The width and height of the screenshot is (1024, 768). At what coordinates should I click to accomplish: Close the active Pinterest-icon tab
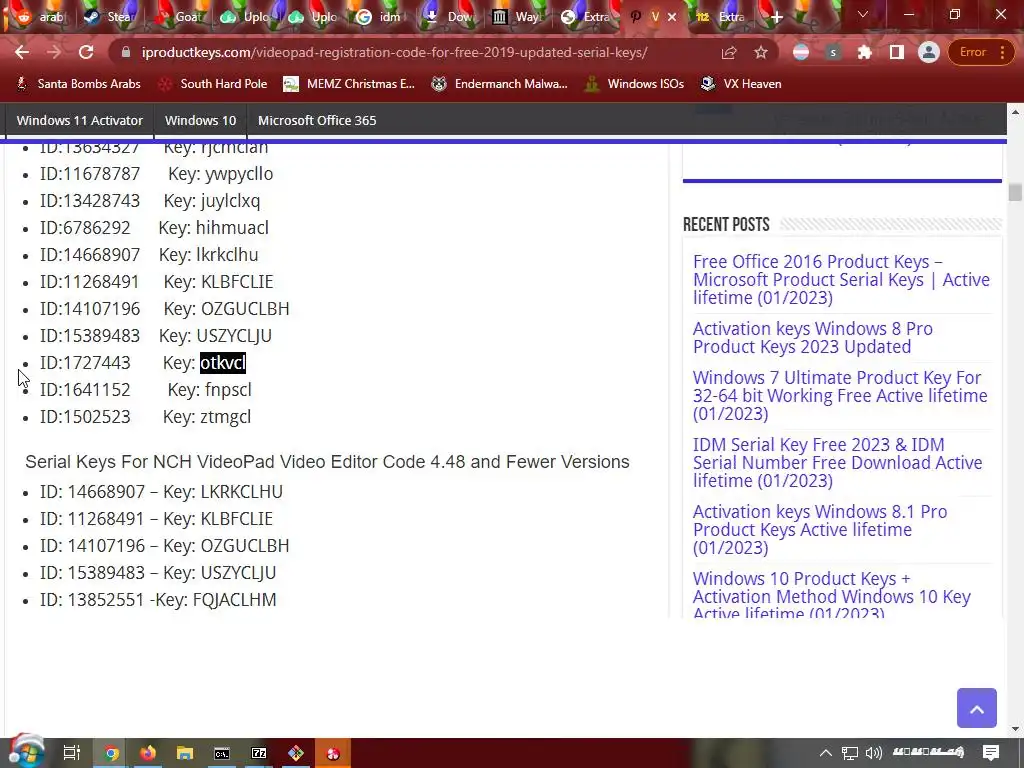(672, 17)
